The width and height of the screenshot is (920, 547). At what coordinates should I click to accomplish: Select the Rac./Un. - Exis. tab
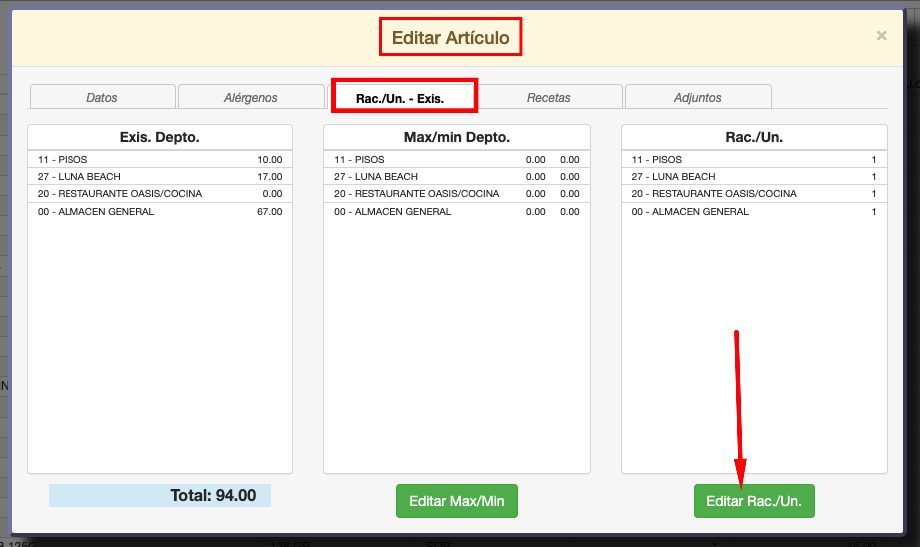(x=400, y=98)
